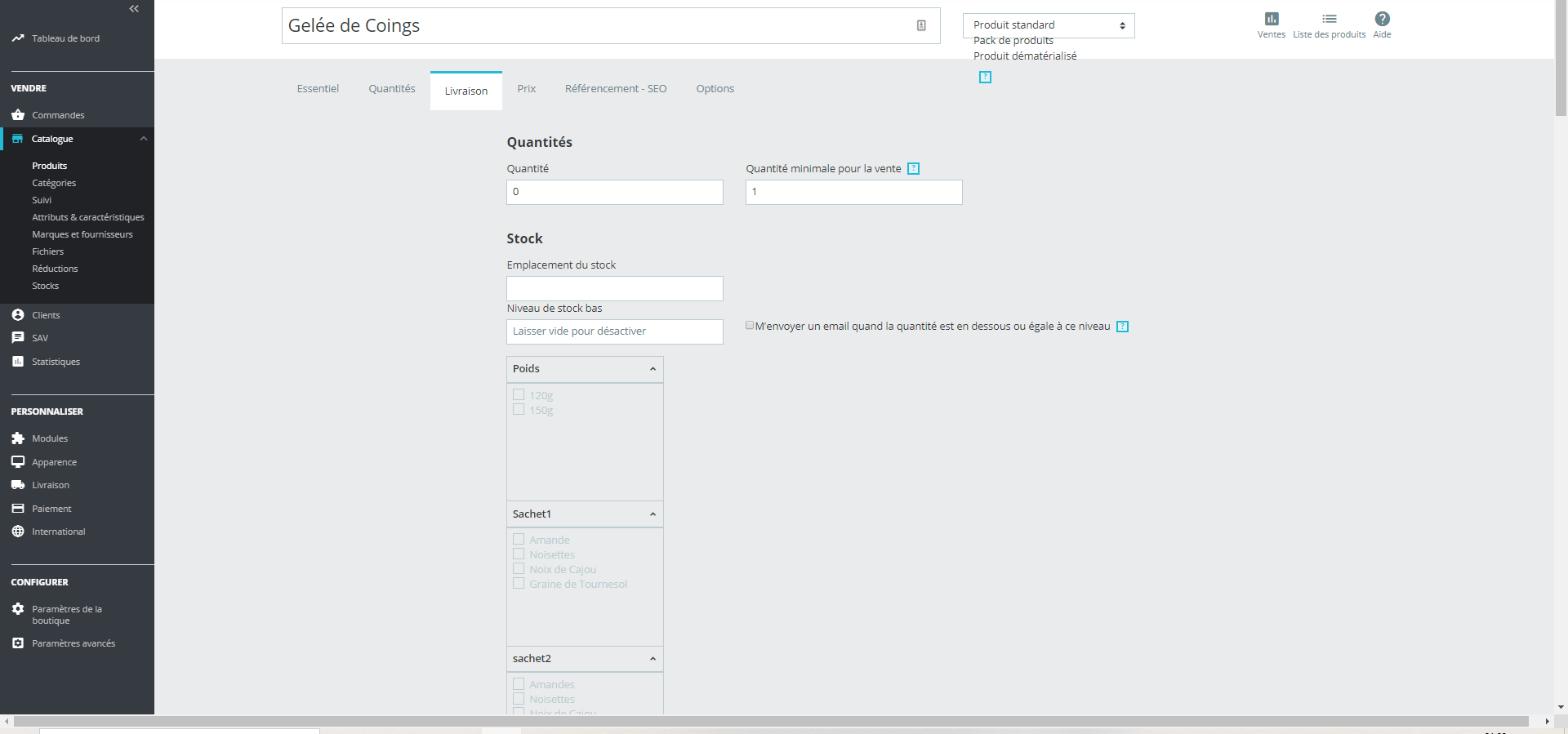Click the Apparence monitor icon
1568x734 pixels.
[18, 461]
